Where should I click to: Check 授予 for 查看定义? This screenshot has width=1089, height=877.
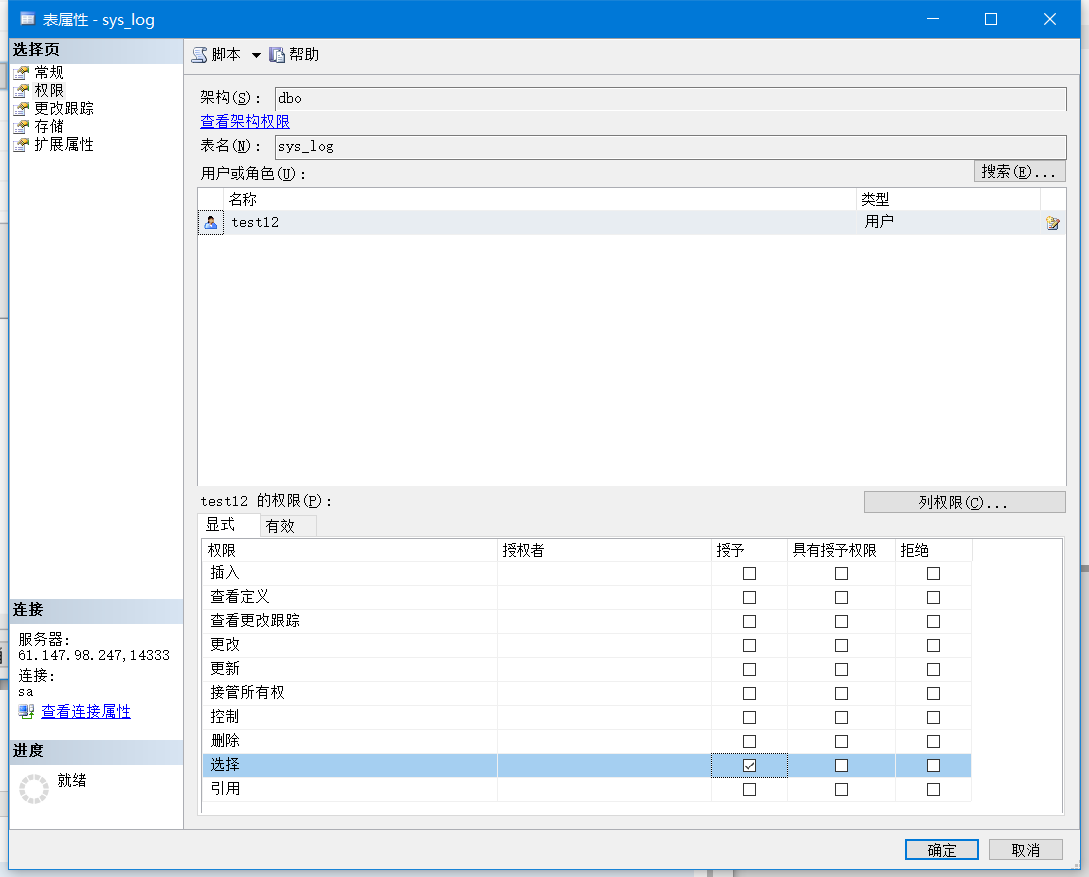point(749,598)
